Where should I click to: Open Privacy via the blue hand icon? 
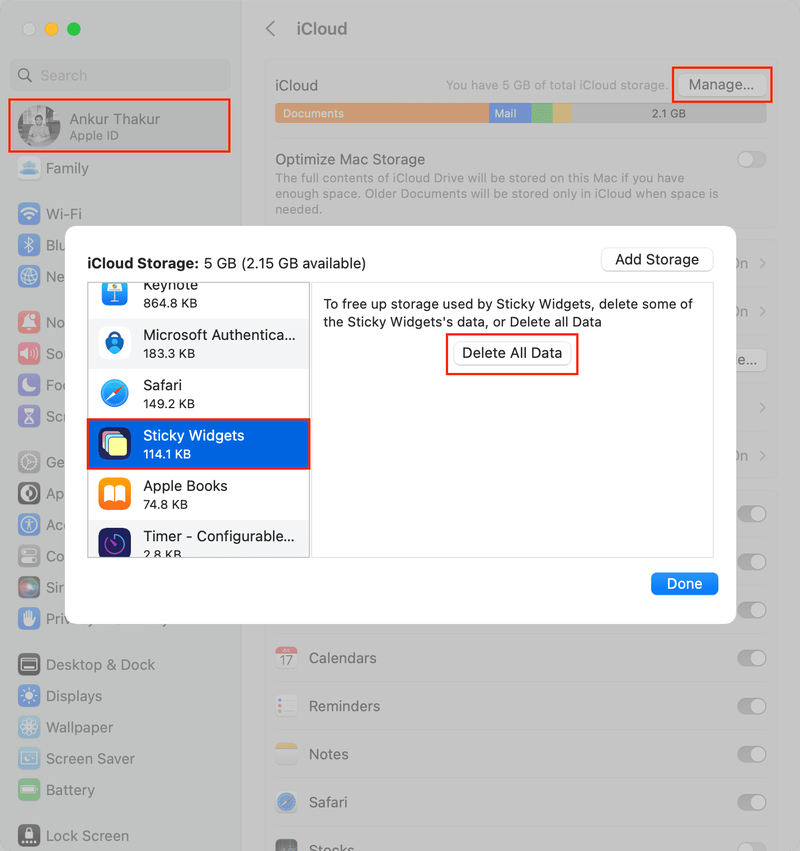tap(29, 619)
